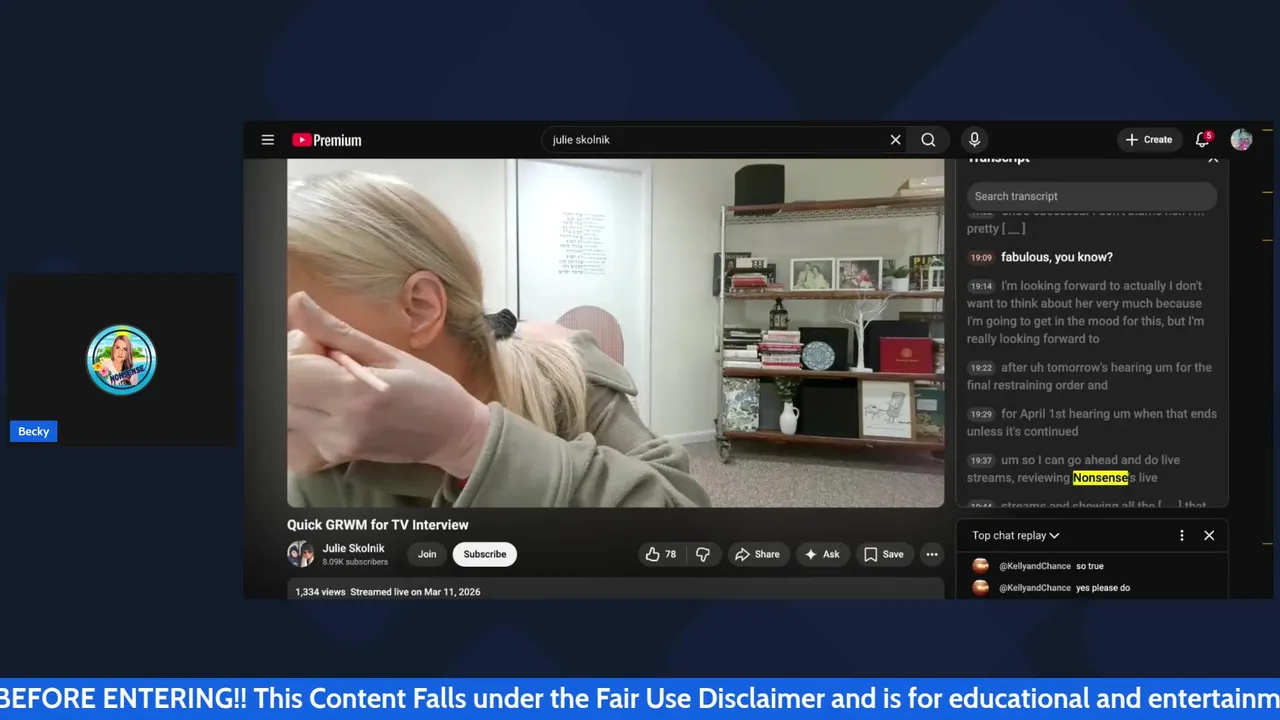Click Julie Skolnik channel name link

(x=353, y=548)
